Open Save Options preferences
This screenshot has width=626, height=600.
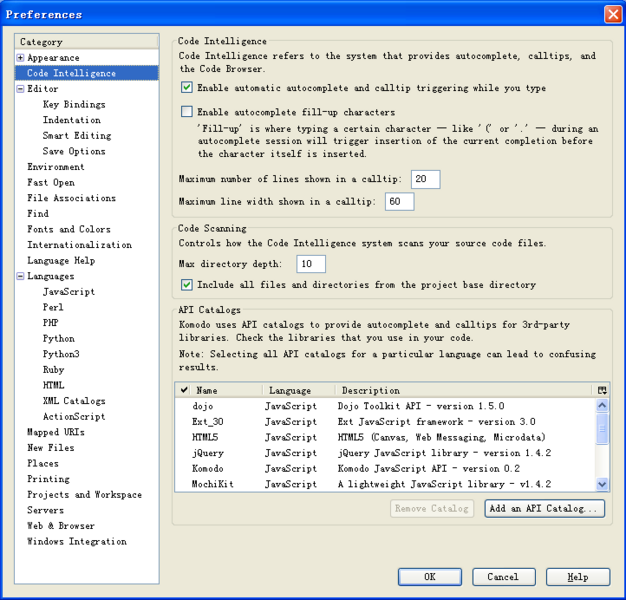(74, 151)
